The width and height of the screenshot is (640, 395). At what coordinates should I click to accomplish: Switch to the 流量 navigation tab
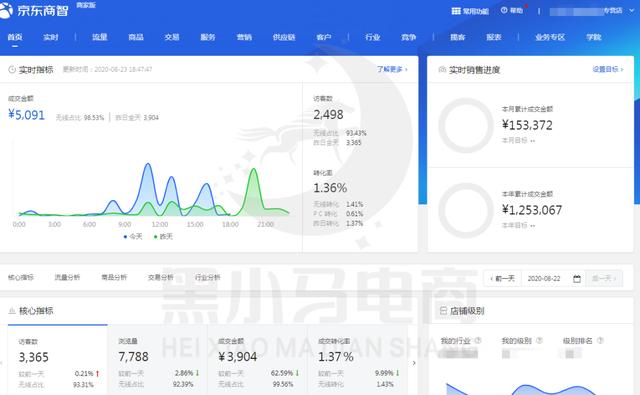pyautogui.click(x=100, y=37)
